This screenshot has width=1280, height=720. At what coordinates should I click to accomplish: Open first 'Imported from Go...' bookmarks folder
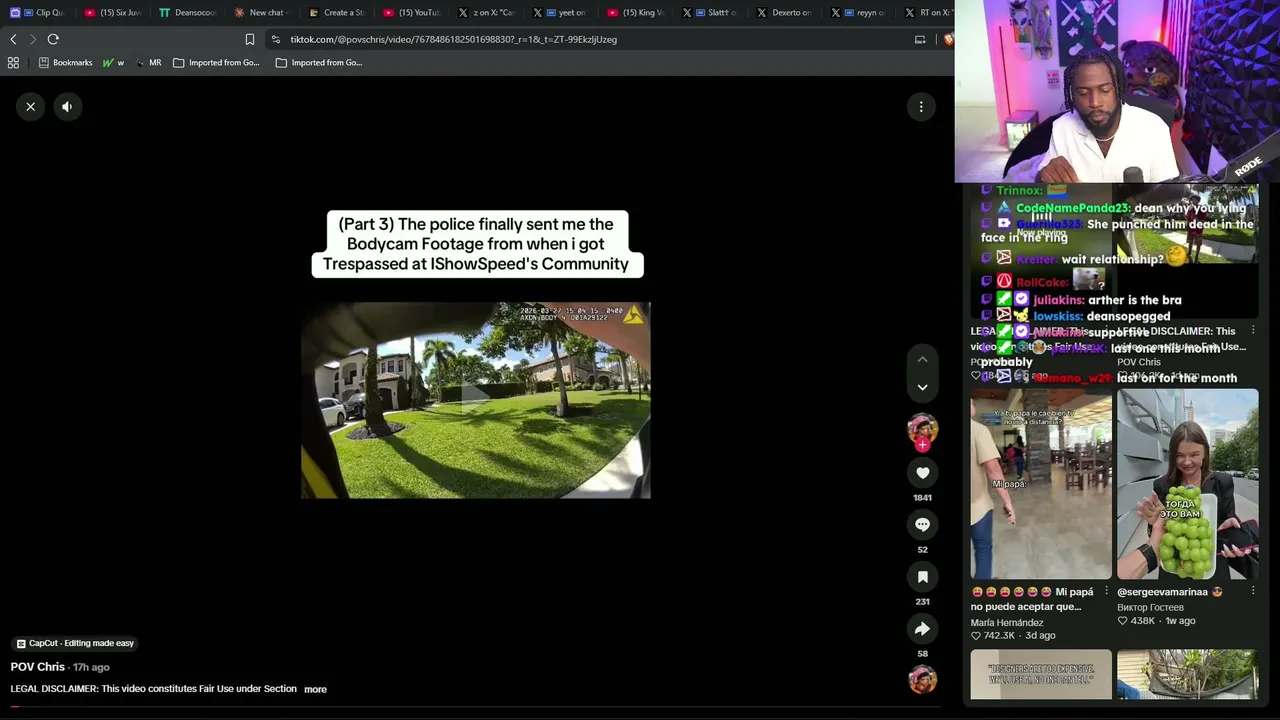click(216, 62)
